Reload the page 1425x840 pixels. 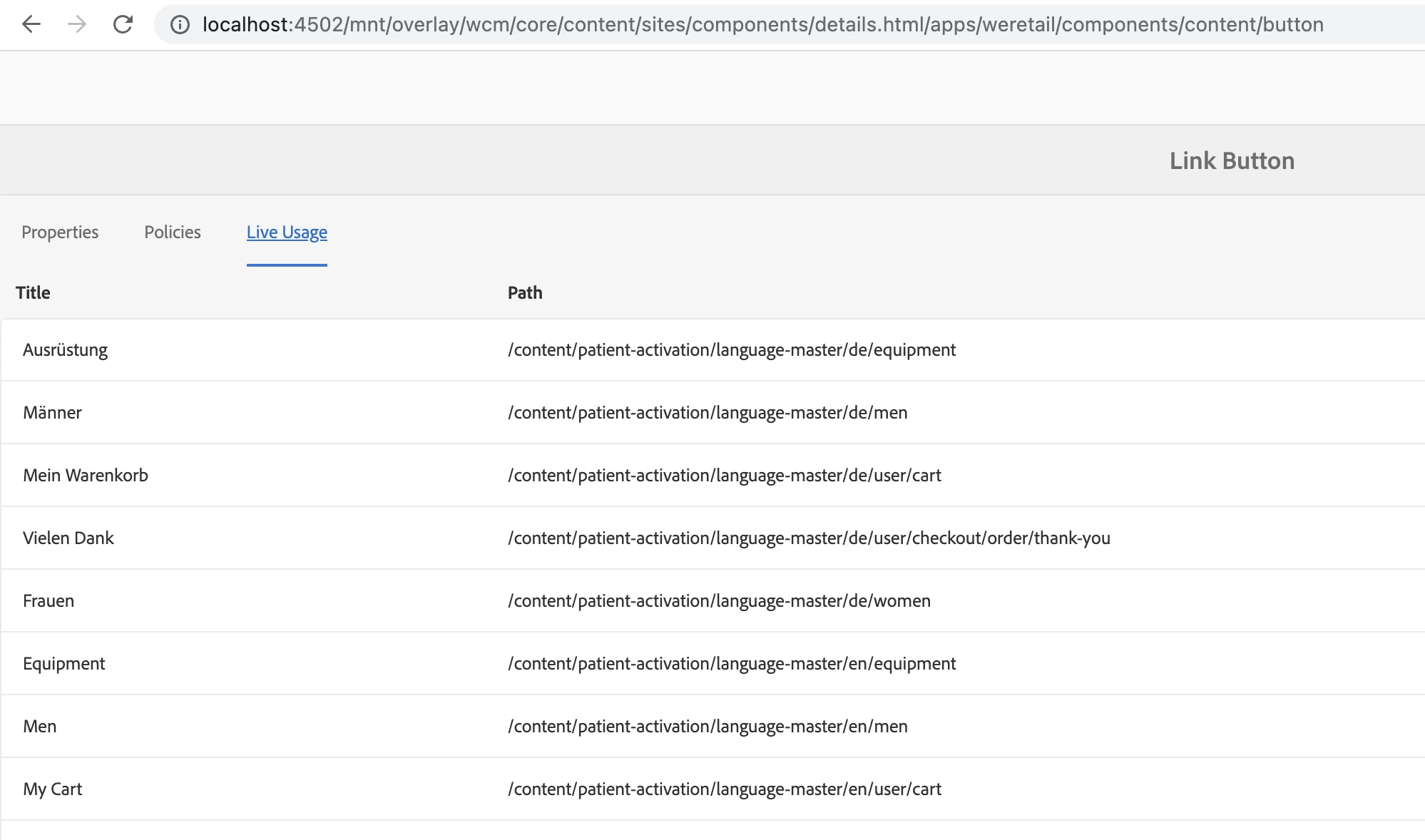(123, 24)
